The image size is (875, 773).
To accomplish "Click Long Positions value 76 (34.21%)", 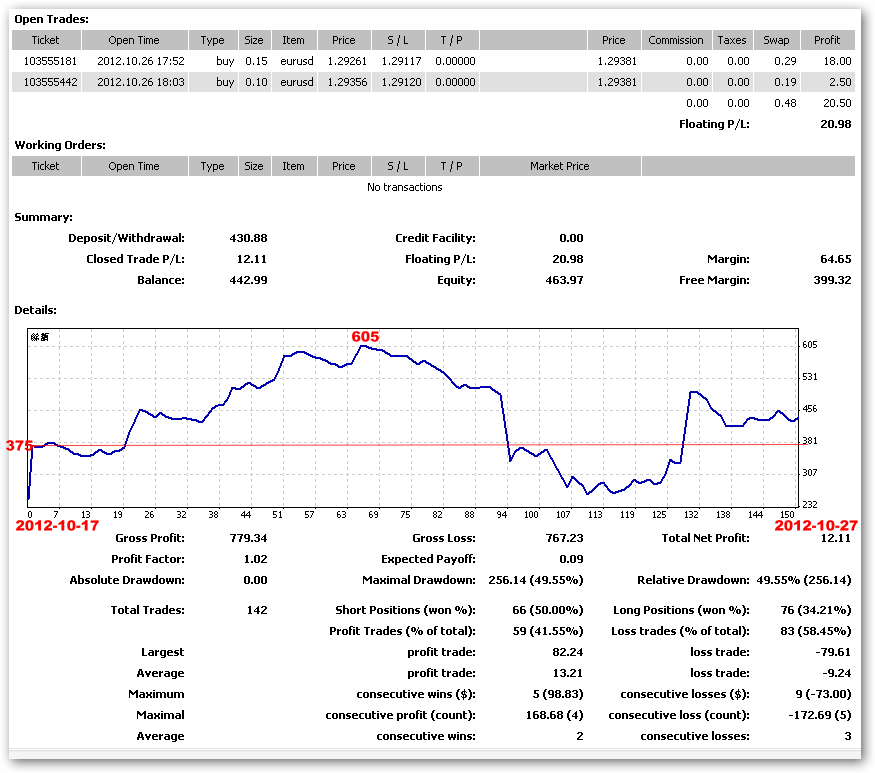I will click(x=816, y=610).
